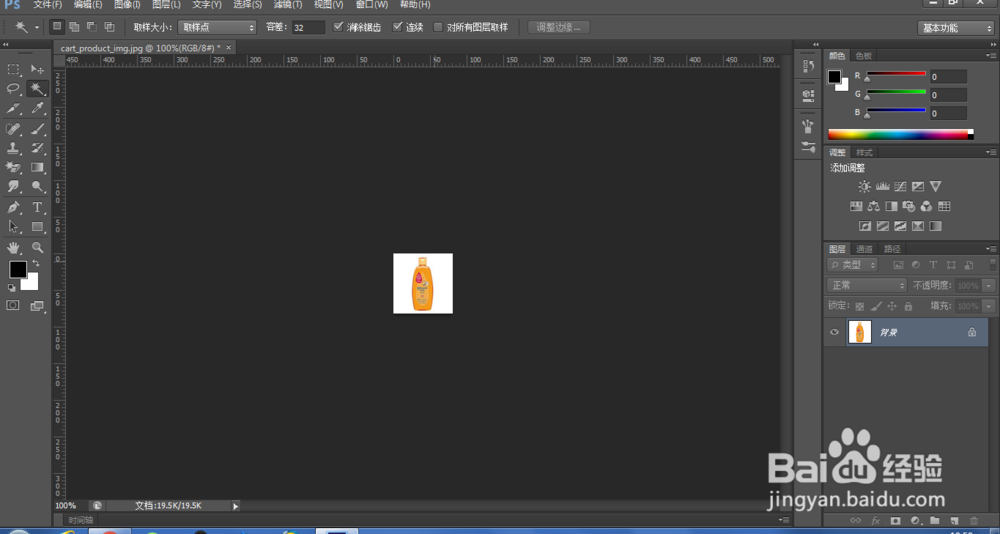This screenshot has width=1000, height=534.
Task: Open the workspace switcher dropdown
Action: tap(955, 28)
